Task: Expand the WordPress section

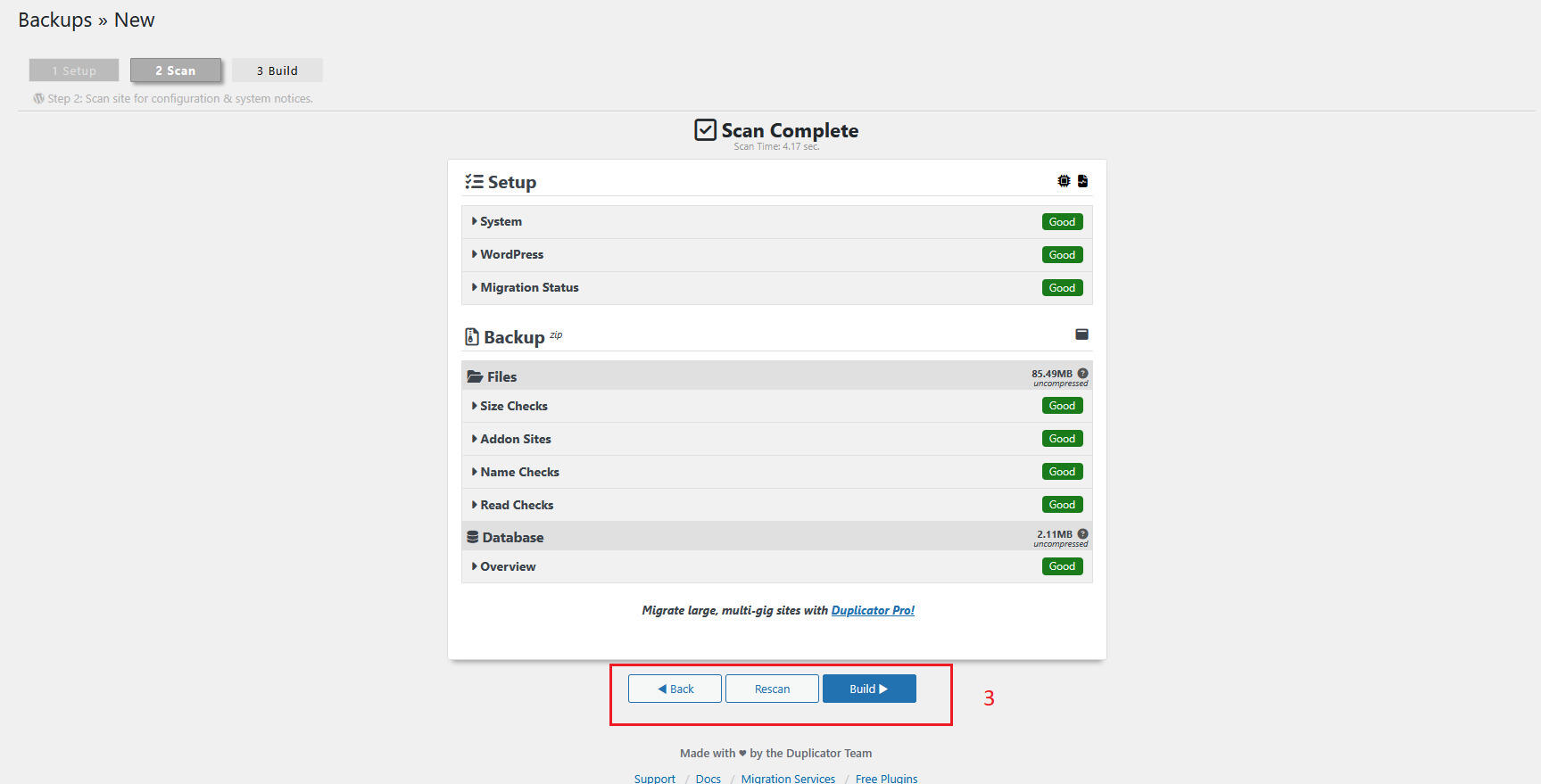Action: 511,255
